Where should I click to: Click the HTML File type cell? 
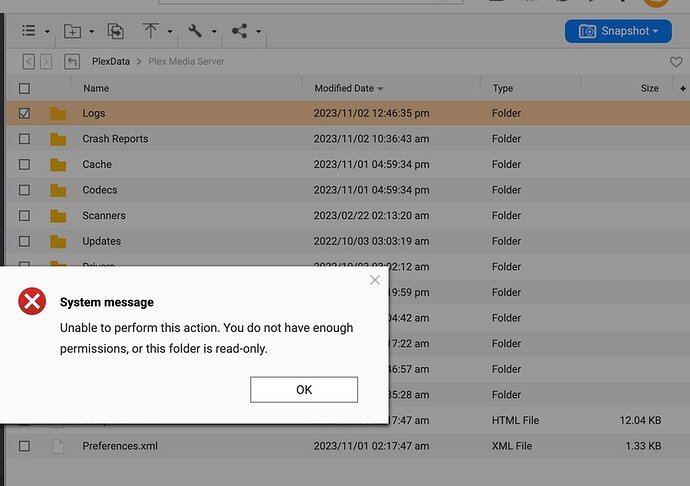(515, 420)
